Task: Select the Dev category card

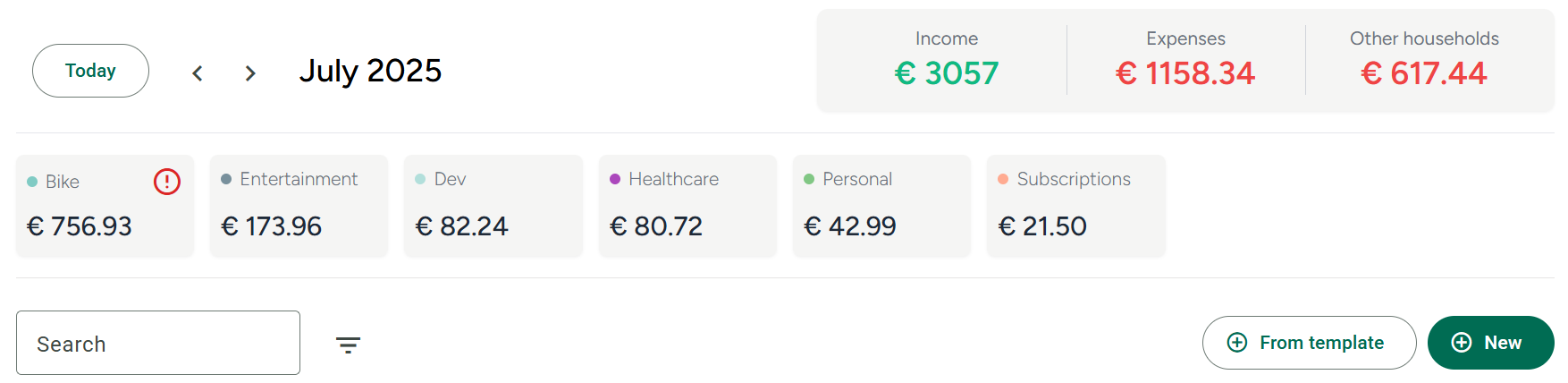Action: (493, 206)
